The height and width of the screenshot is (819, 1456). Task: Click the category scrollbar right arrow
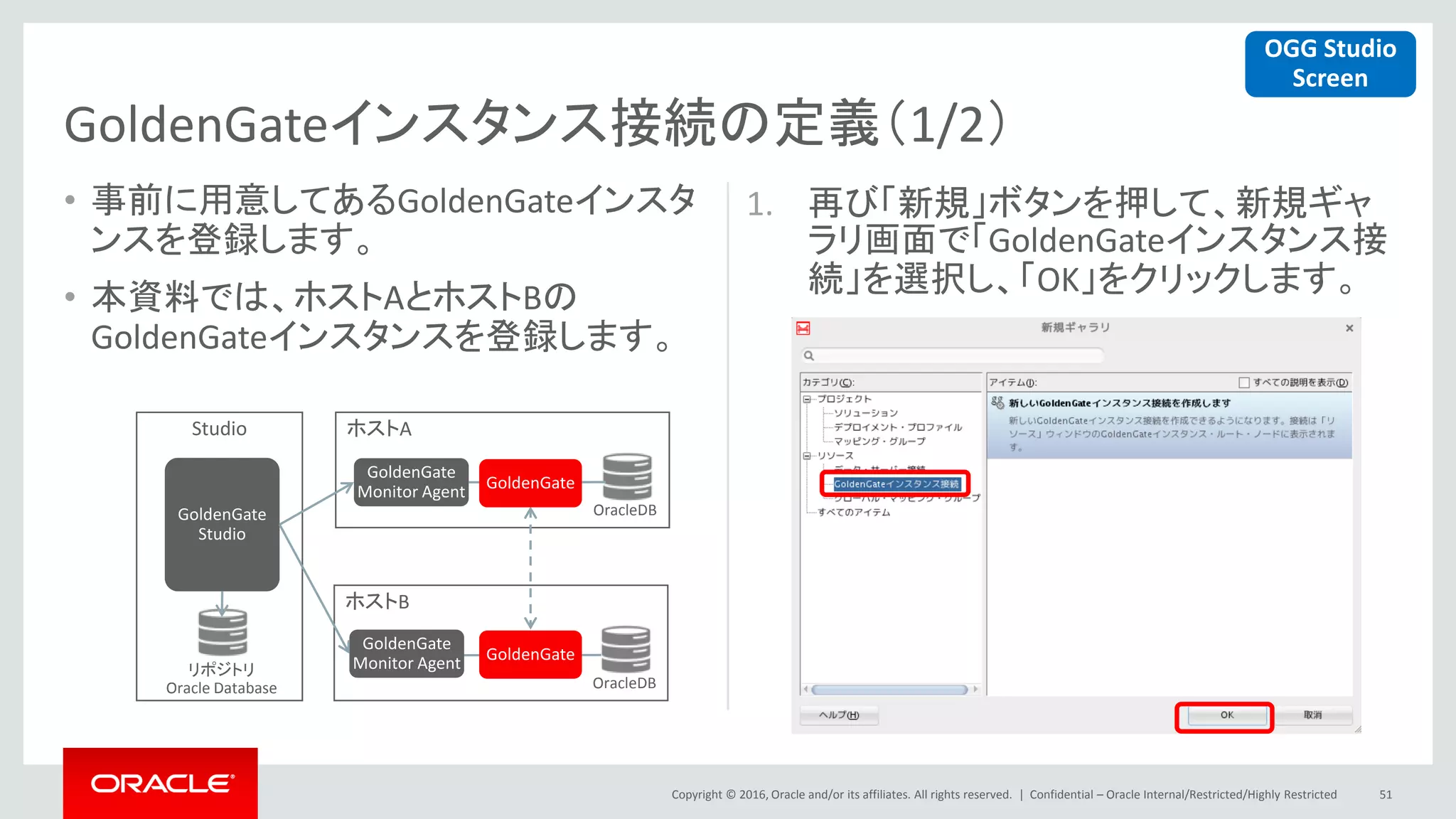(975, 690)
